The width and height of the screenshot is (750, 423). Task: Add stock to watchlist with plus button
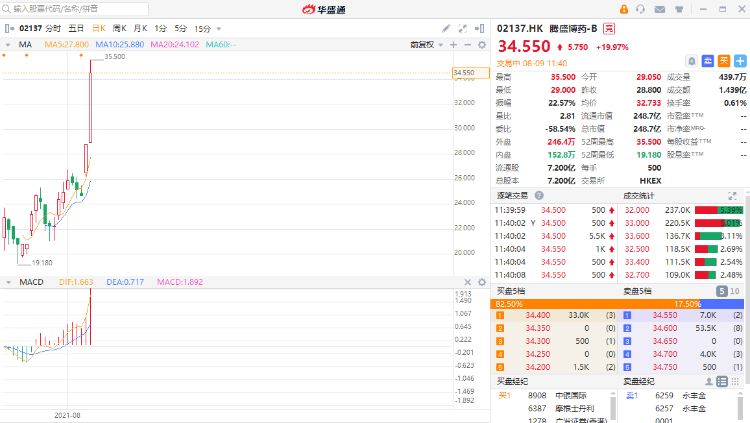pos(739,61)
